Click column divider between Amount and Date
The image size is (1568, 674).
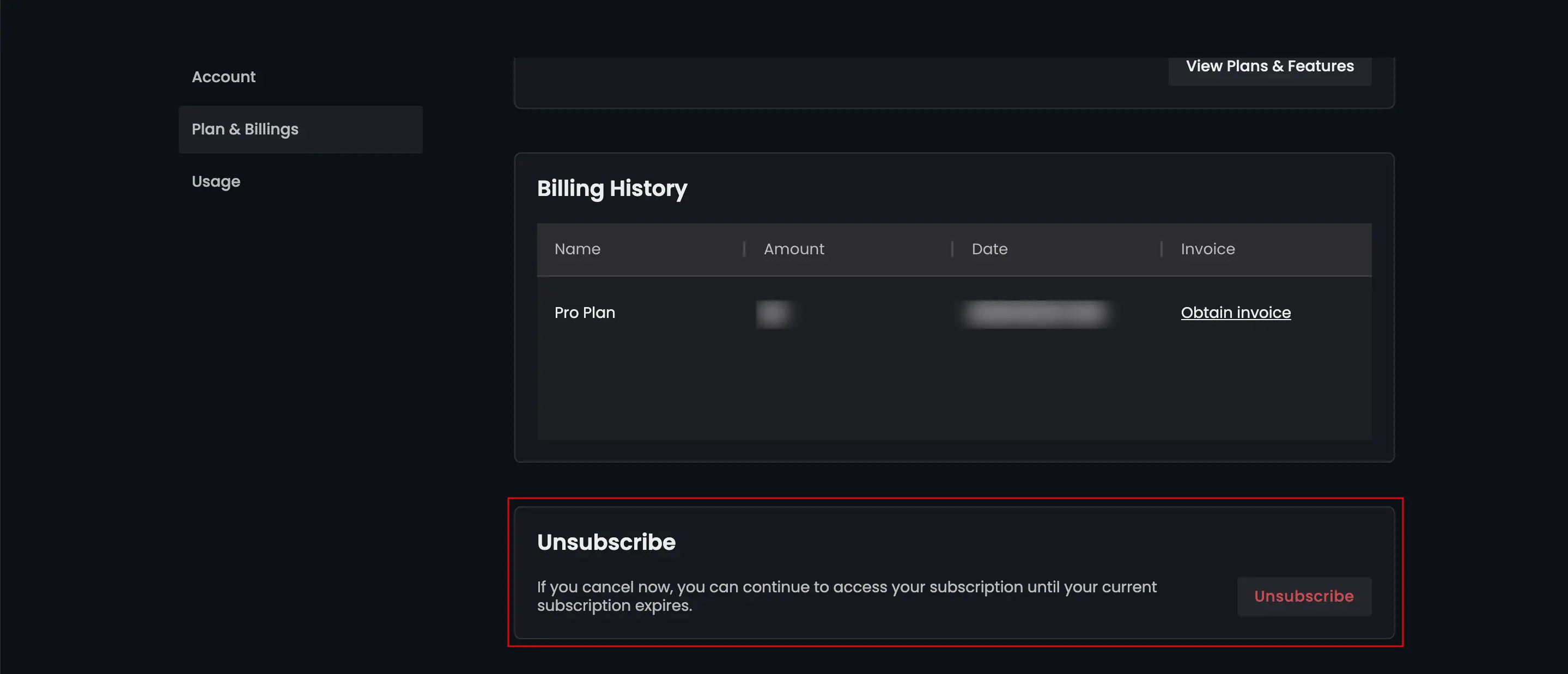[952, 249]
